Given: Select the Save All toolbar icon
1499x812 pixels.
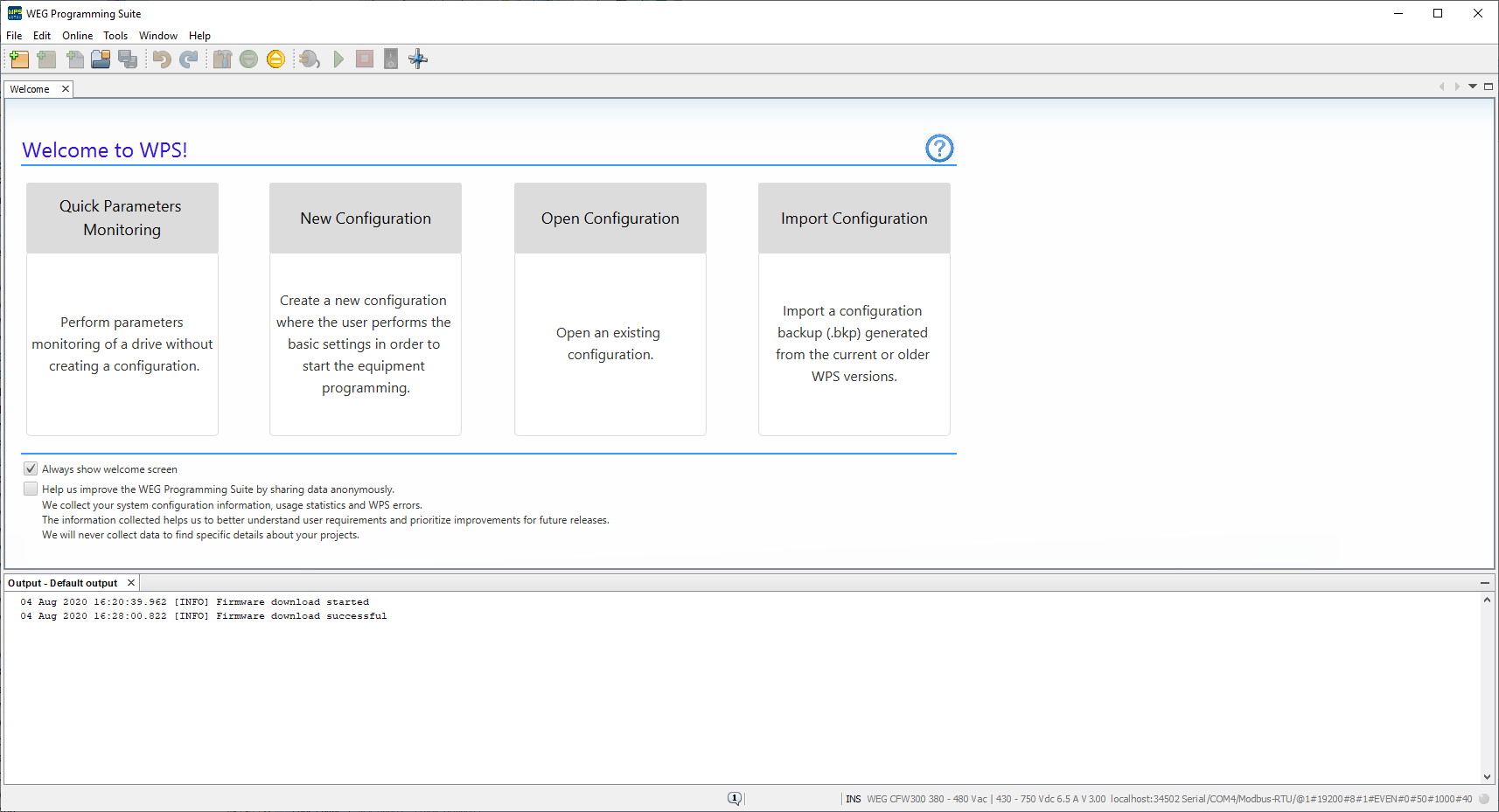Looking at the screenshot, I should (x=128, y=59).
